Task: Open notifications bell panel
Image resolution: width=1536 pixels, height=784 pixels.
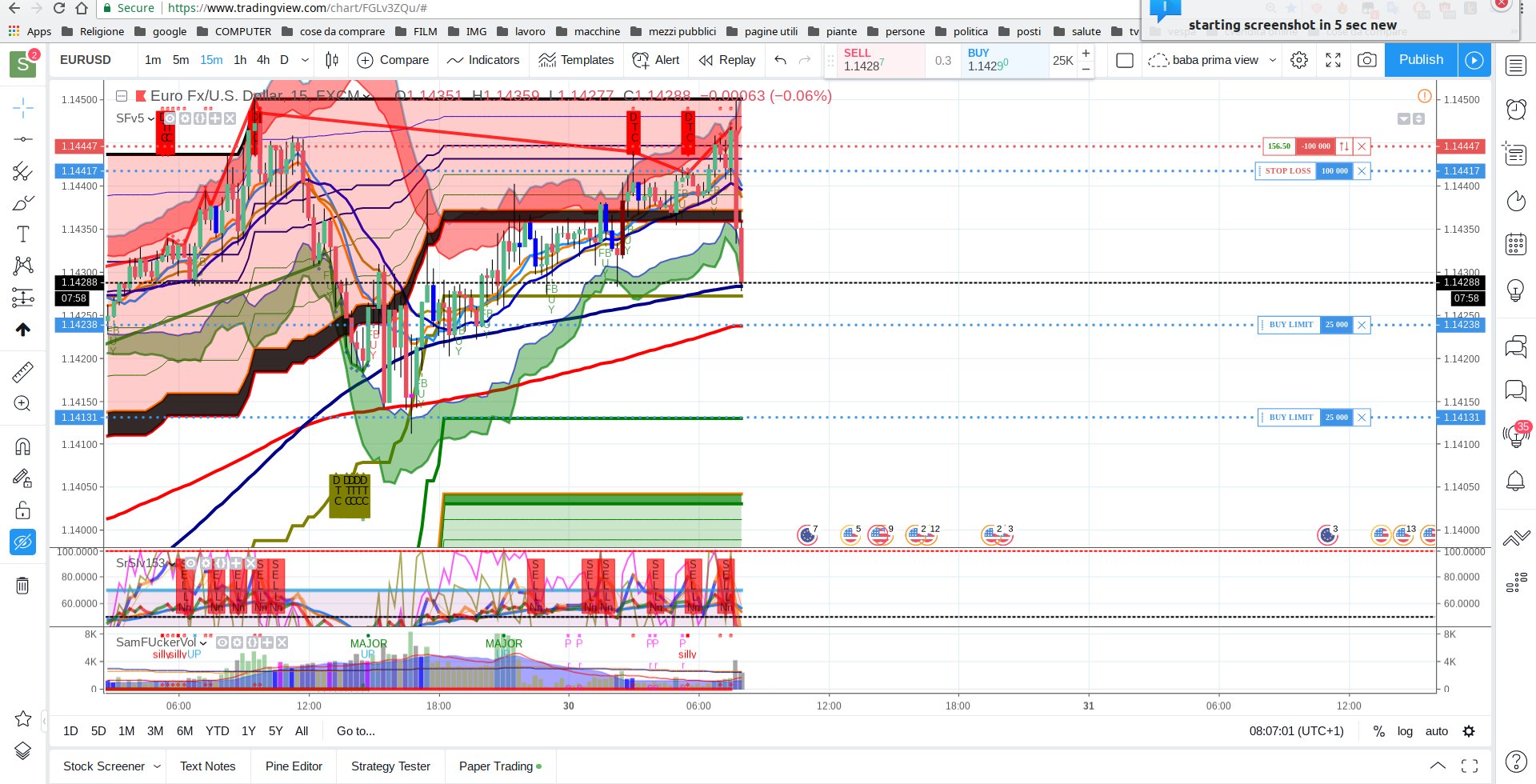Action: click(1516, 481)
